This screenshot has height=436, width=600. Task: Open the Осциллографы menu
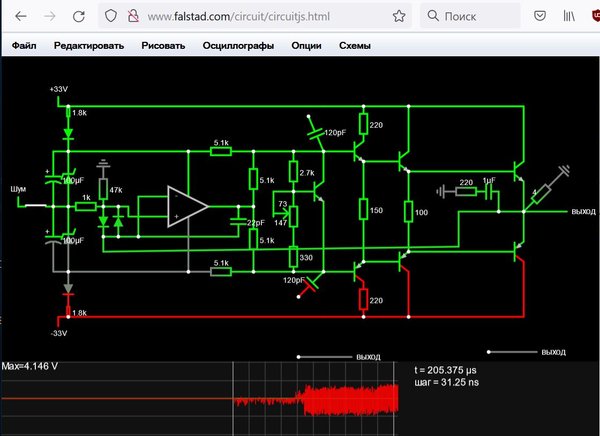238,46
